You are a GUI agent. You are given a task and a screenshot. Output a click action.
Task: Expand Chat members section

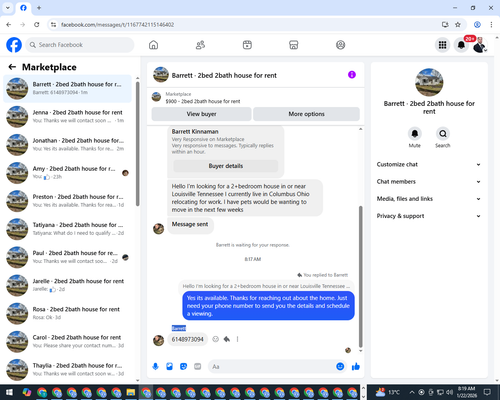click(x=429, y=182)
